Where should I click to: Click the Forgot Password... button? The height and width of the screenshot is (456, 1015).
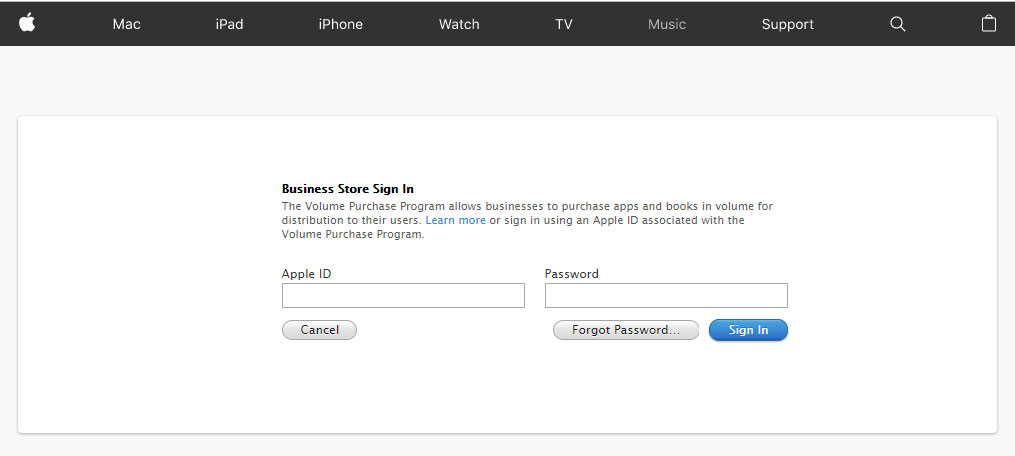(625, 330)
